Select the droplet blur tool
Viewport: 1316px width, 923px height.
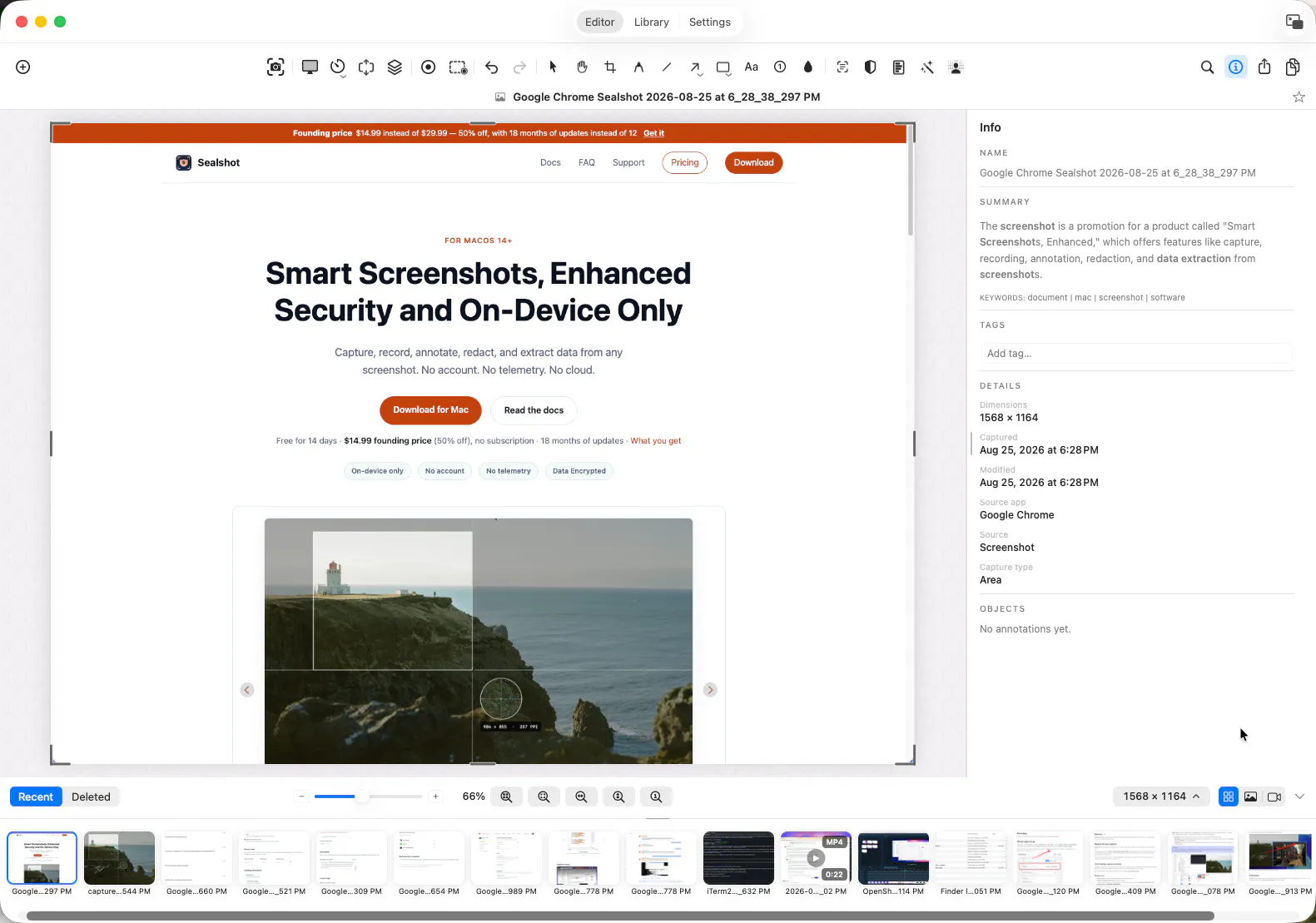(x=808, y=67)
